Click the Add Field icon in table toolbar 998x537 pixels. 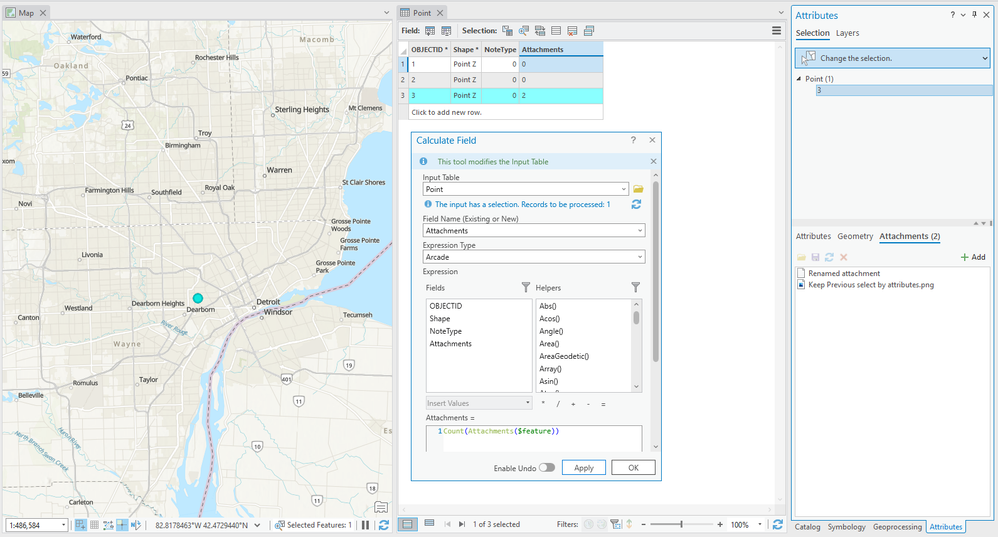(x=430, y=31)
